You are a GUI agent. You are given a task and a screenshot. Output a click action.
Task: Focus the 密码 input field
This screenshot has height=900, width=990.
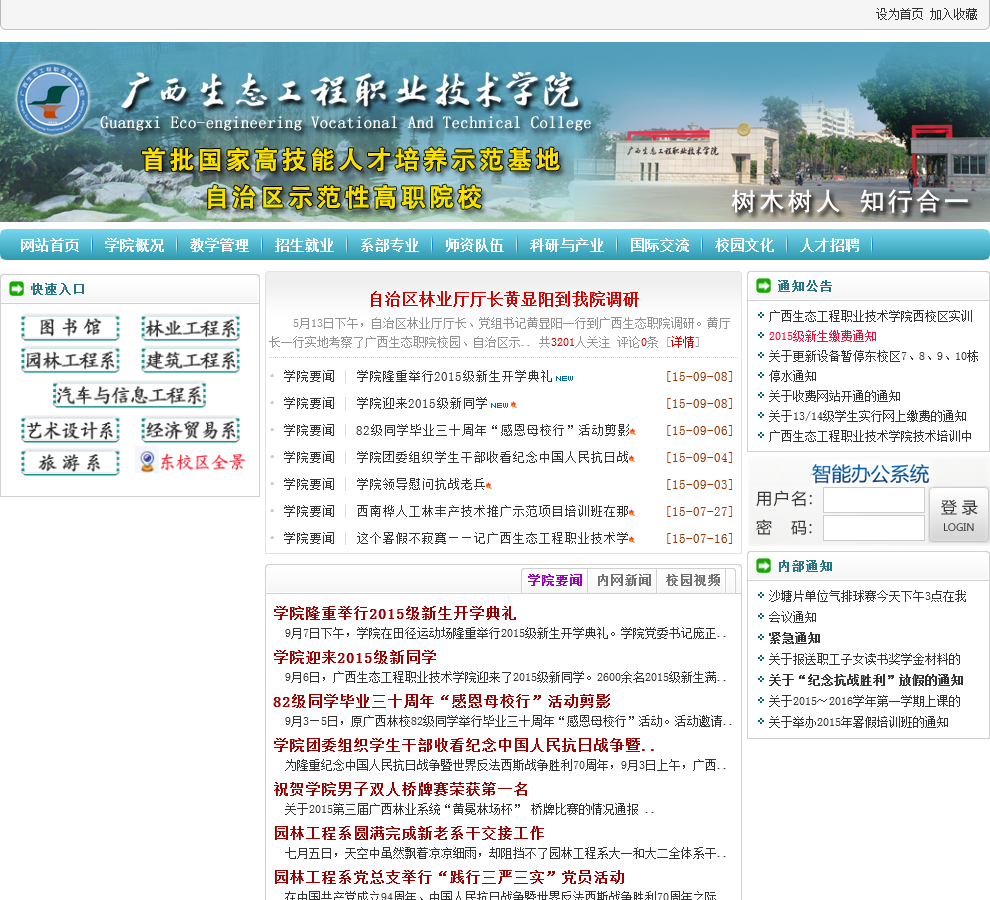pos(874,528)
